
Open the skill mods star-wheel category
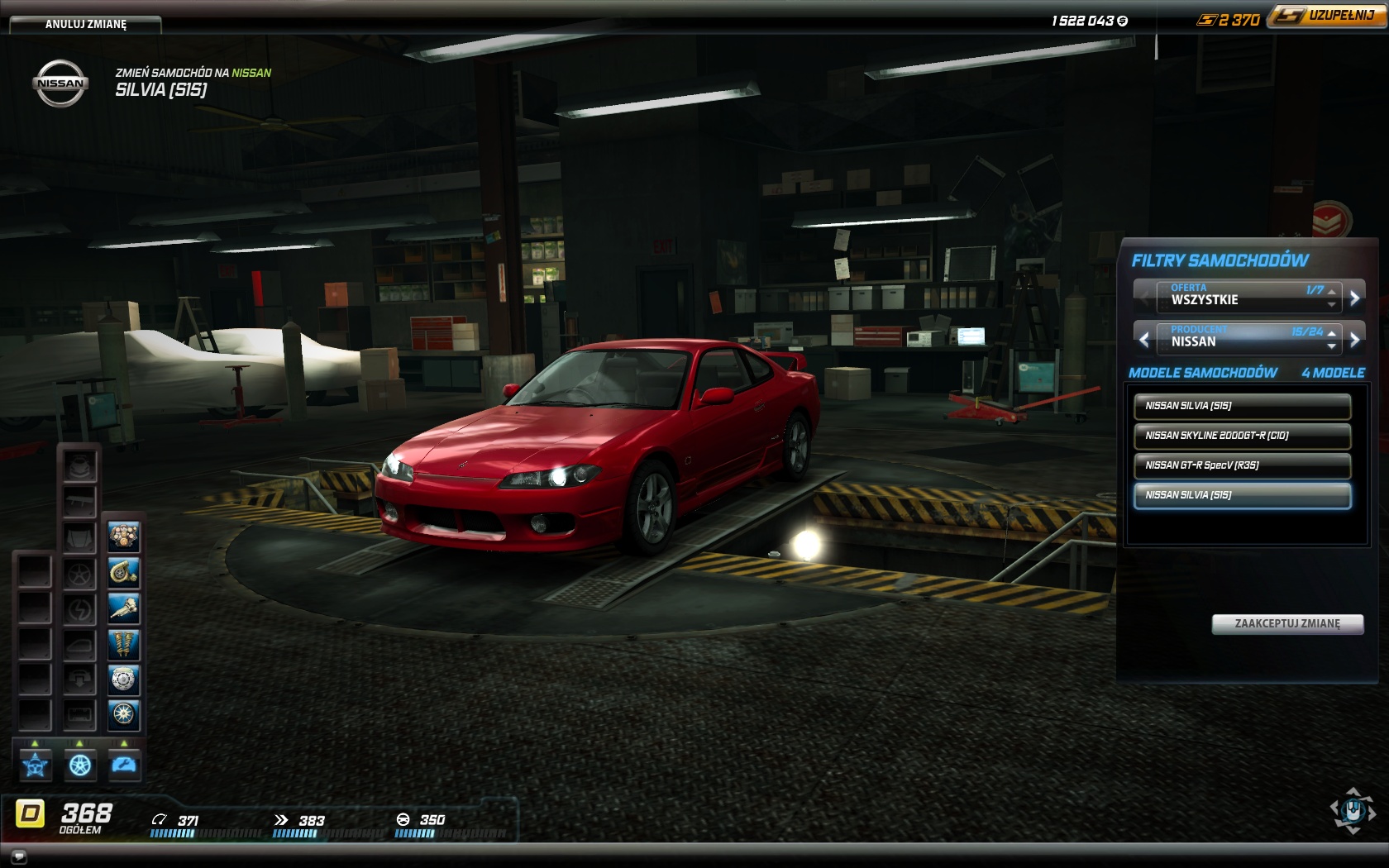point(36,765)
